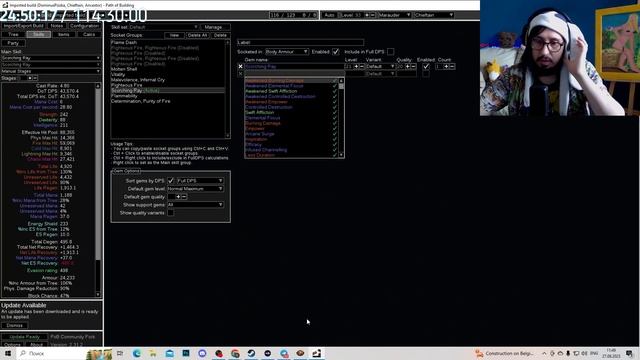Viewport: 640px width, 360px height.
Task: Select the Flammability socket group
Action: (167, 96)
